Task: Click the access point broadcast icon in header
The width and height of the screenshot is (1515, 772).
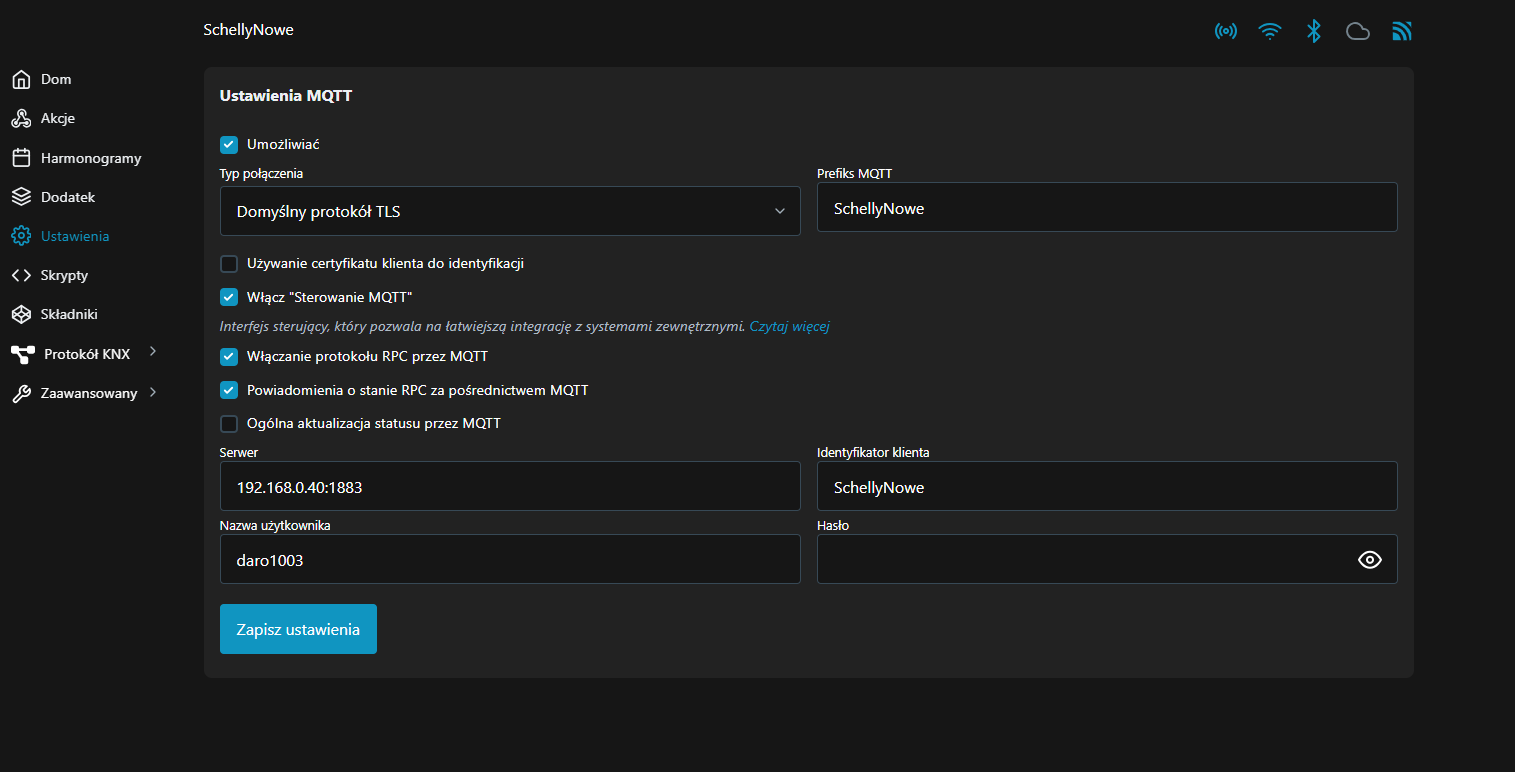Action: [1225, 31]
